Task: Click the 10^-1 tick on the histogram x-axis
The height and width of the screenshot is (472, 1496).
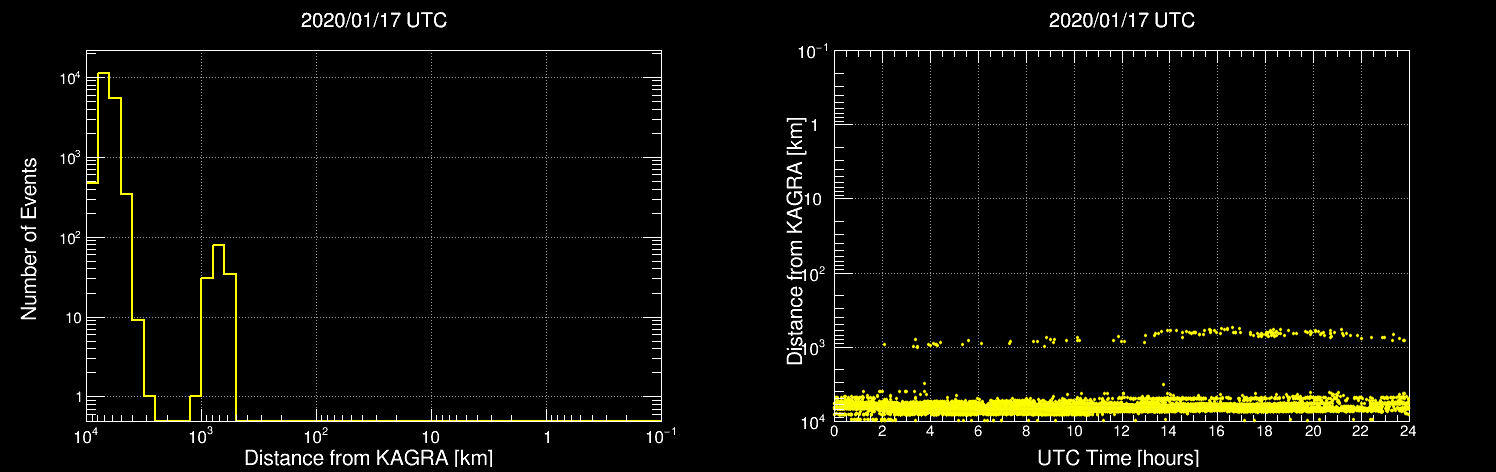Action: [x=661, y=436]
